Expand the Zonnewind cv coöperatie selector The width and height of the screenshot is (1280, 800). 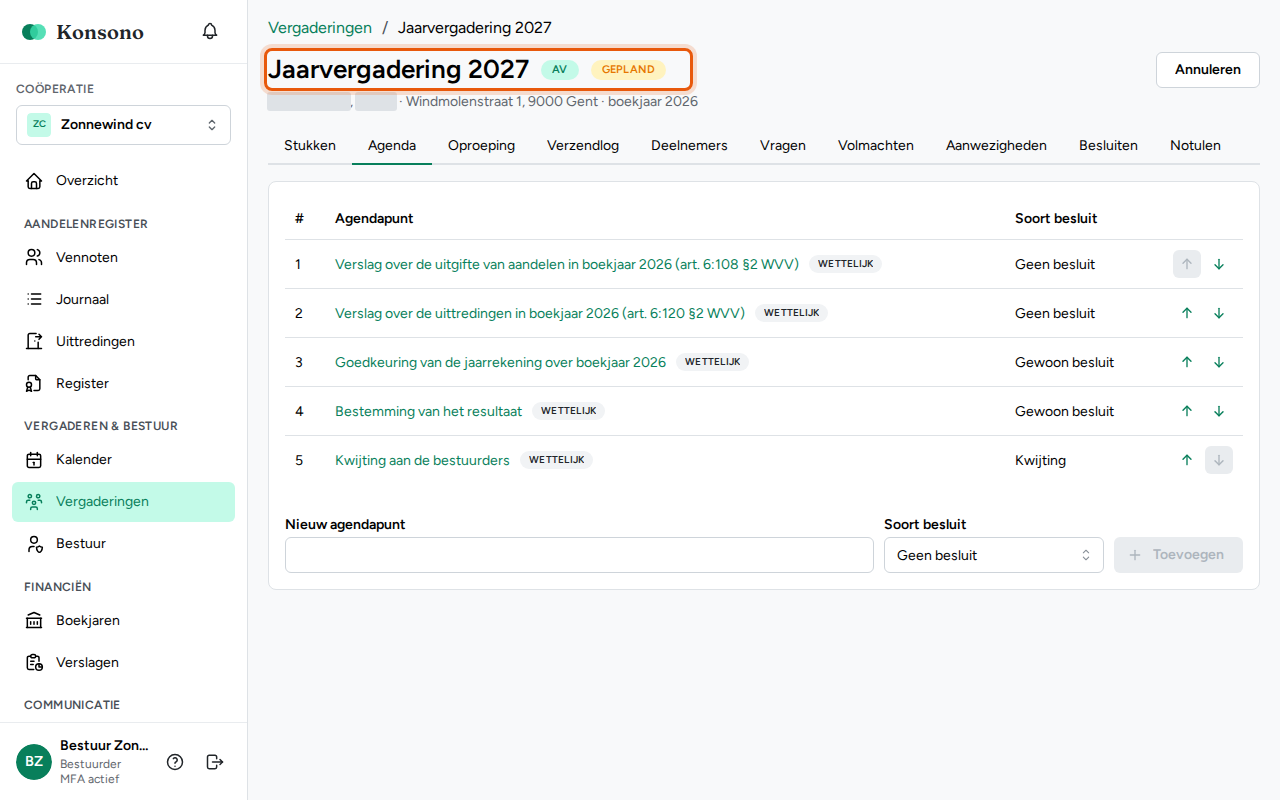pos(123,125)
